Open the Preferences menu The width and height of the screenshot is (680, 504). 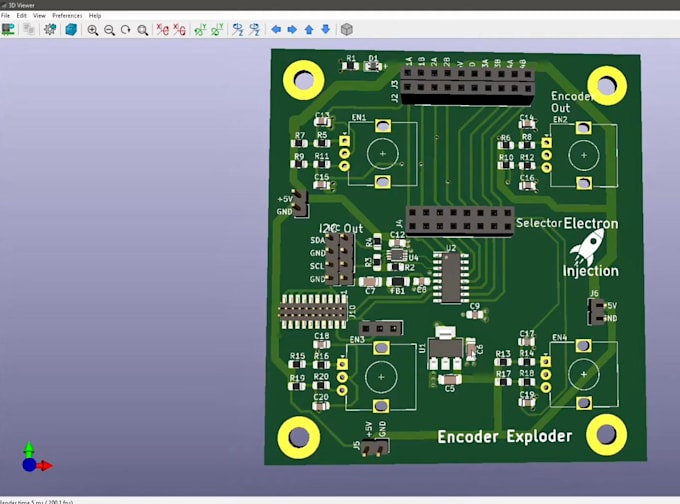pyautogui.click(x=67, y=15)
